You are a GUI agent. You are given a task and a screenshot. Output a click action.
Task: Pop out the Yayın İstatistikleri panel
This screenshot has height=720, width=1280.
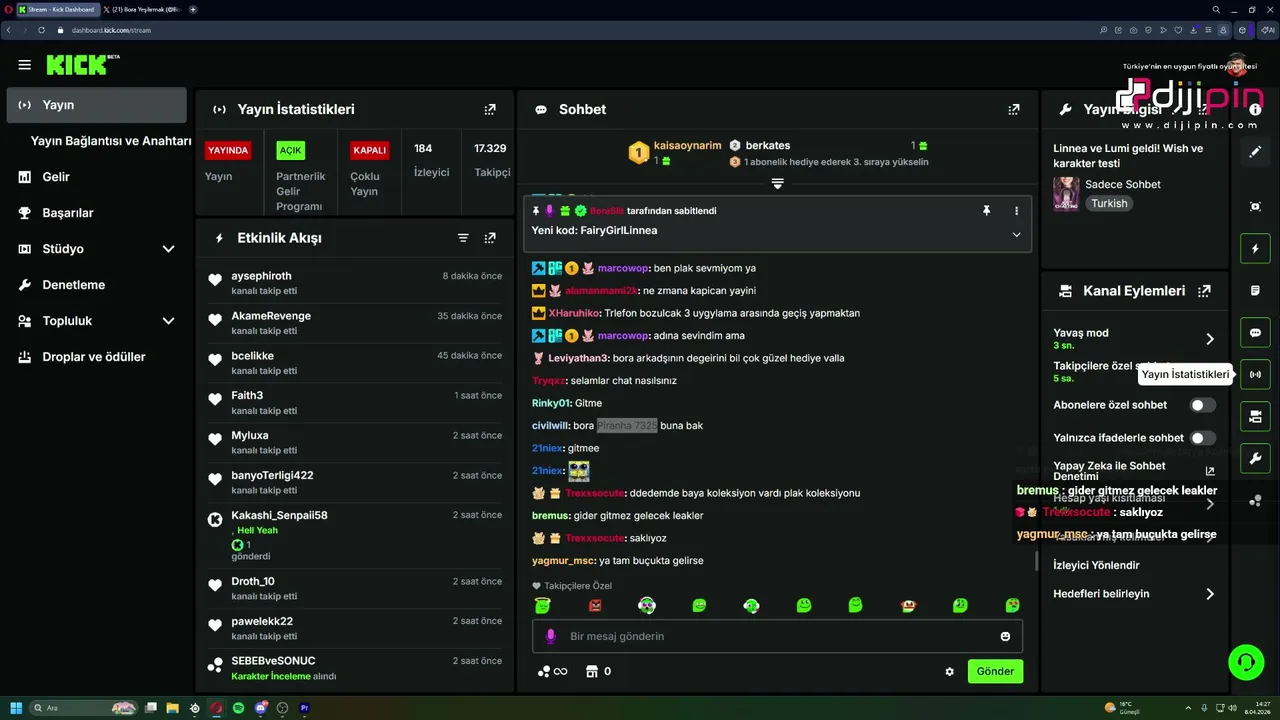point(490,109)
